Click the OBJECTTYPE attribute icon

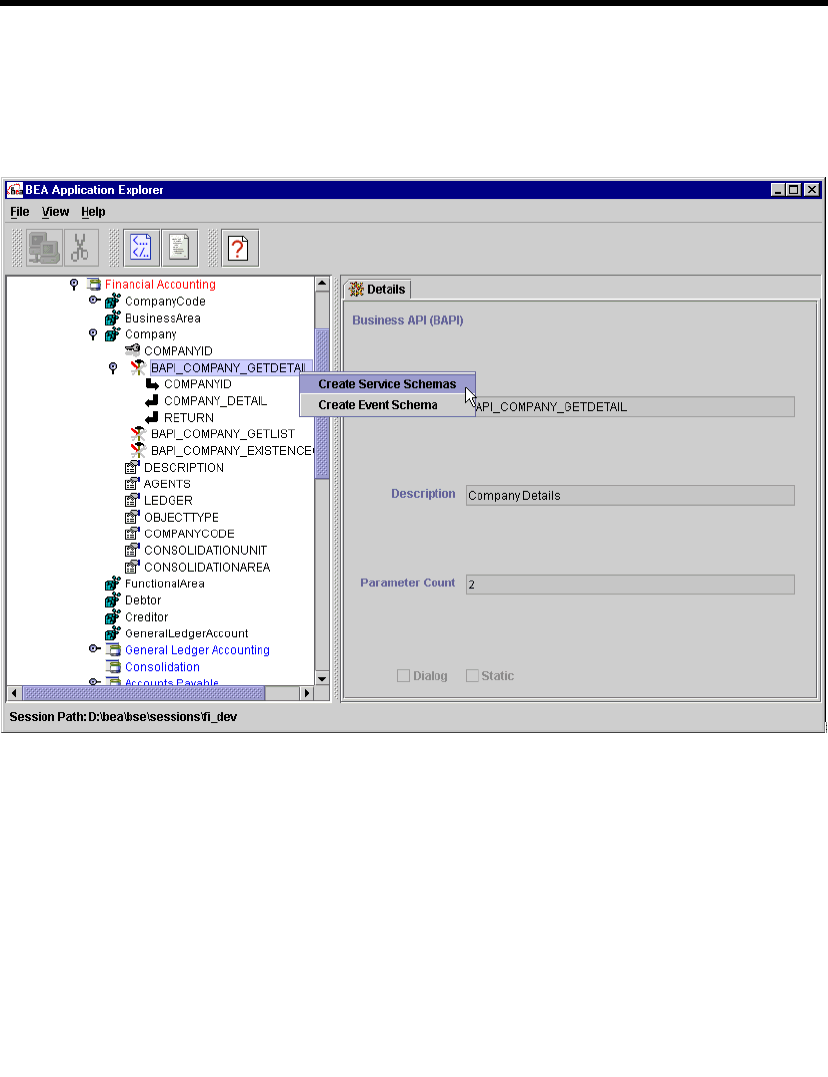133,517
